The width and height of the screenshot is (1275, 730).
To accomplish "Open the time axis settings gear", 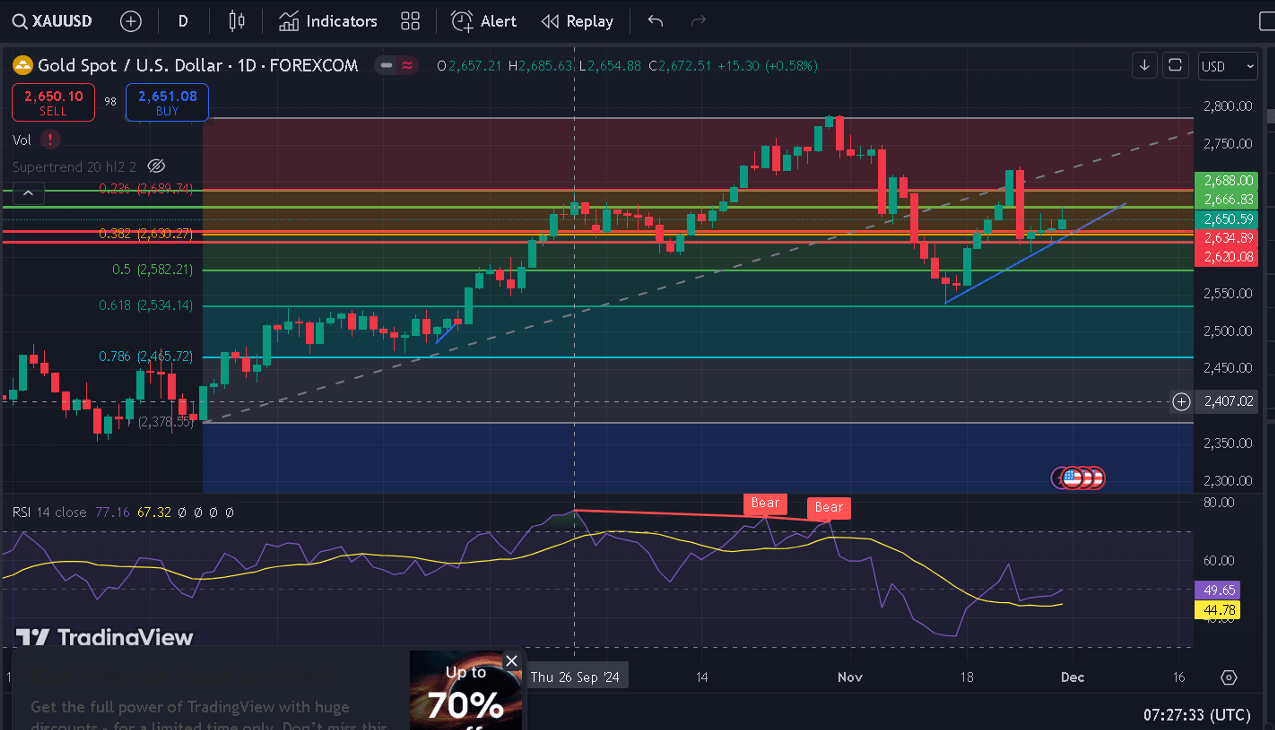I will tap(1229, 677).
